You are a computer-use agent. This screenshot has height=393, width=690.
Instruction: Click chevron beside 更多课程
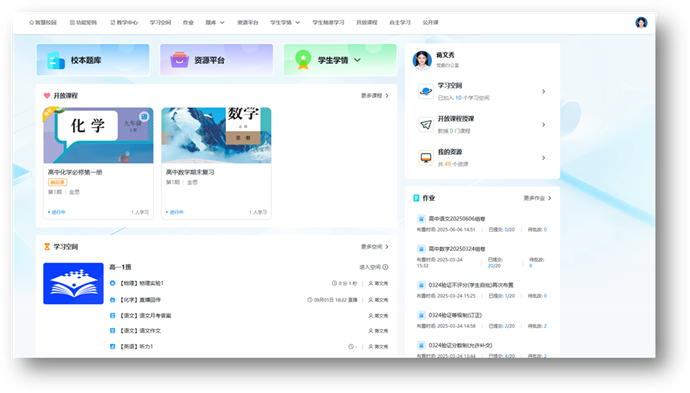click(x=387, y=95)
